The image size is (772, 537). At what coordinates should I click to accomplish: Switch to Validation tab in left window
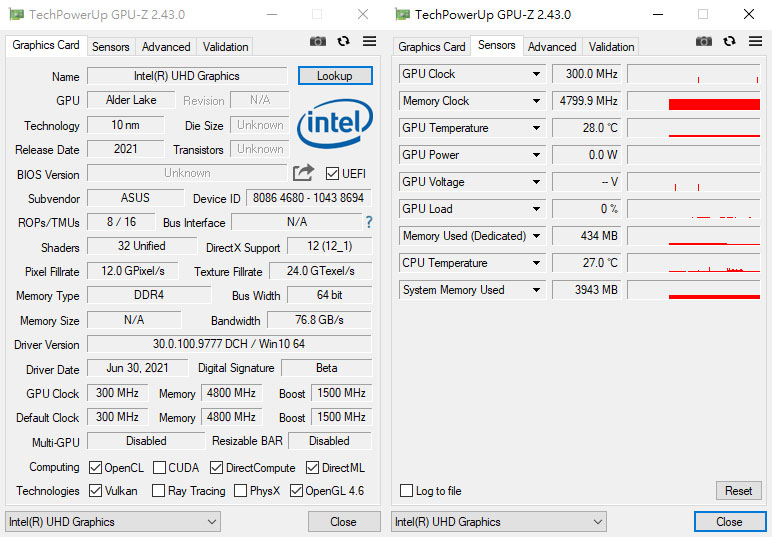tap(225, 47)
